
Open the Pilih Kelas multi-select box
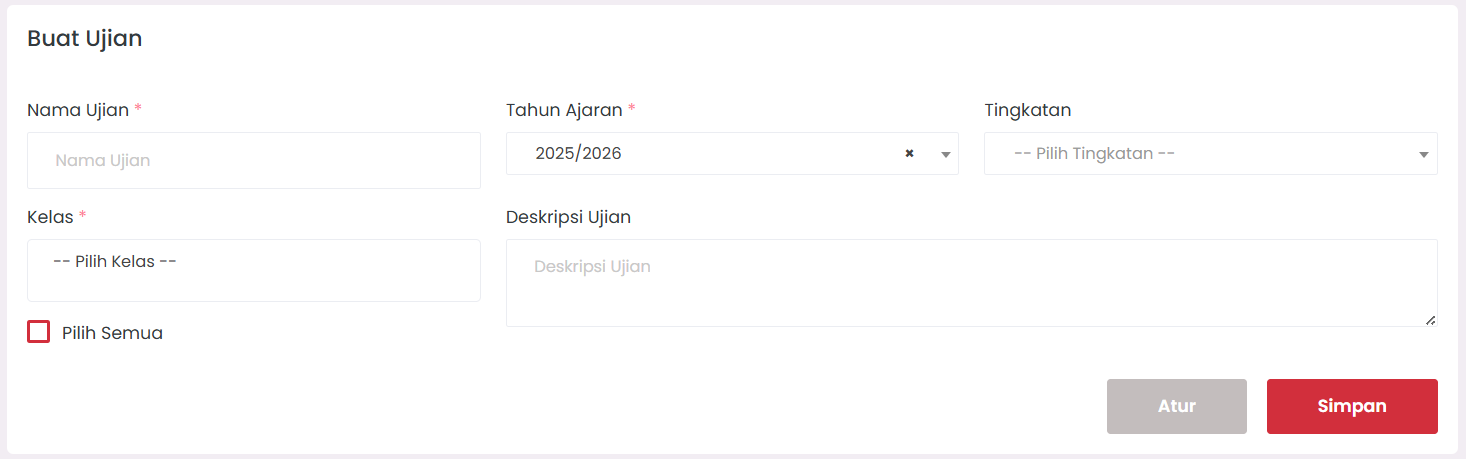click(x=253, y=270)
